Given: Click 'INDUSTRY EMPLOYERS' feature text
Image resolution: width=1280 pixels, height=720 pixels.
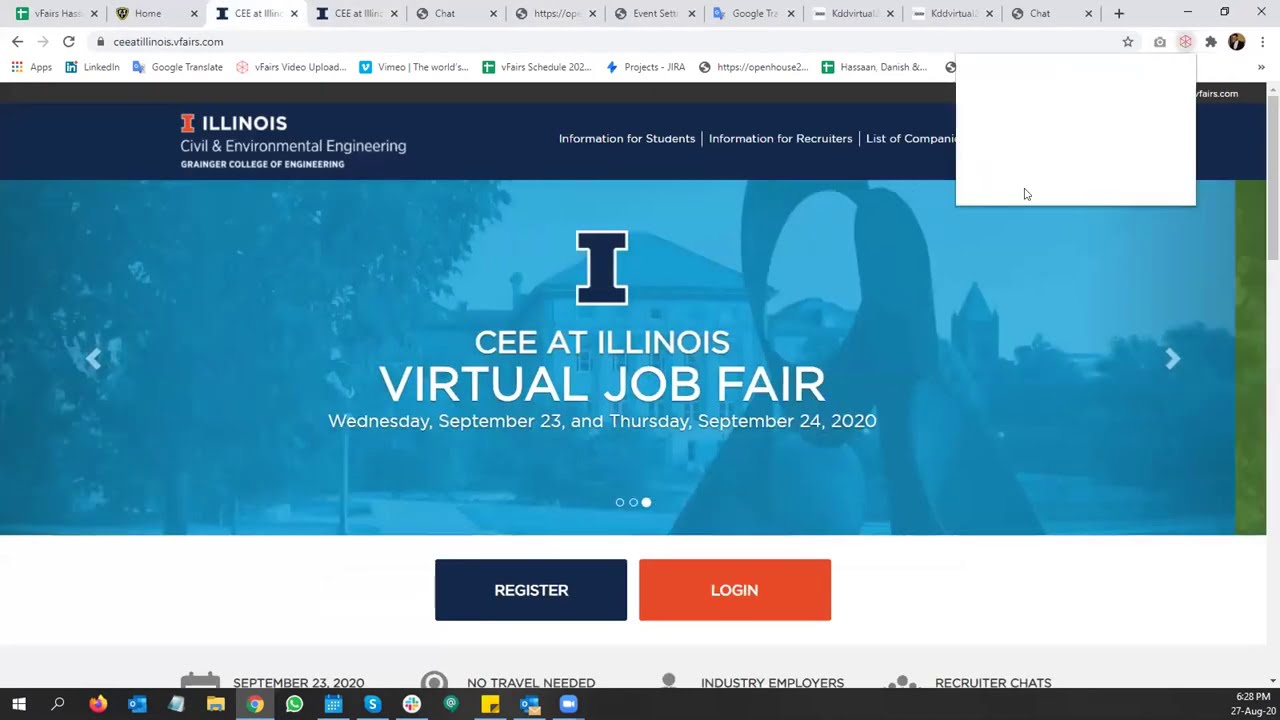Looking at the screenshot, I should tap(772, 683).
